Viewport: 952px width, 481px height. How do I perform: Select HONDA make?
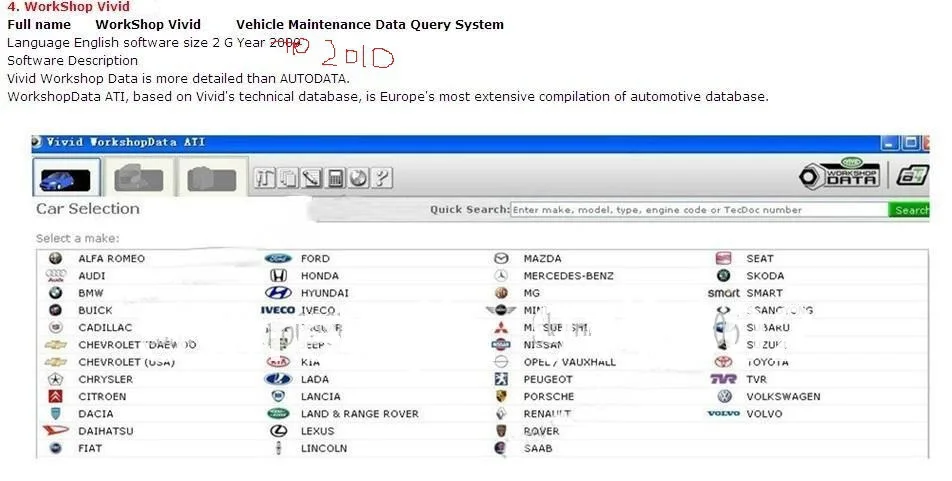(x=320, y=276)
